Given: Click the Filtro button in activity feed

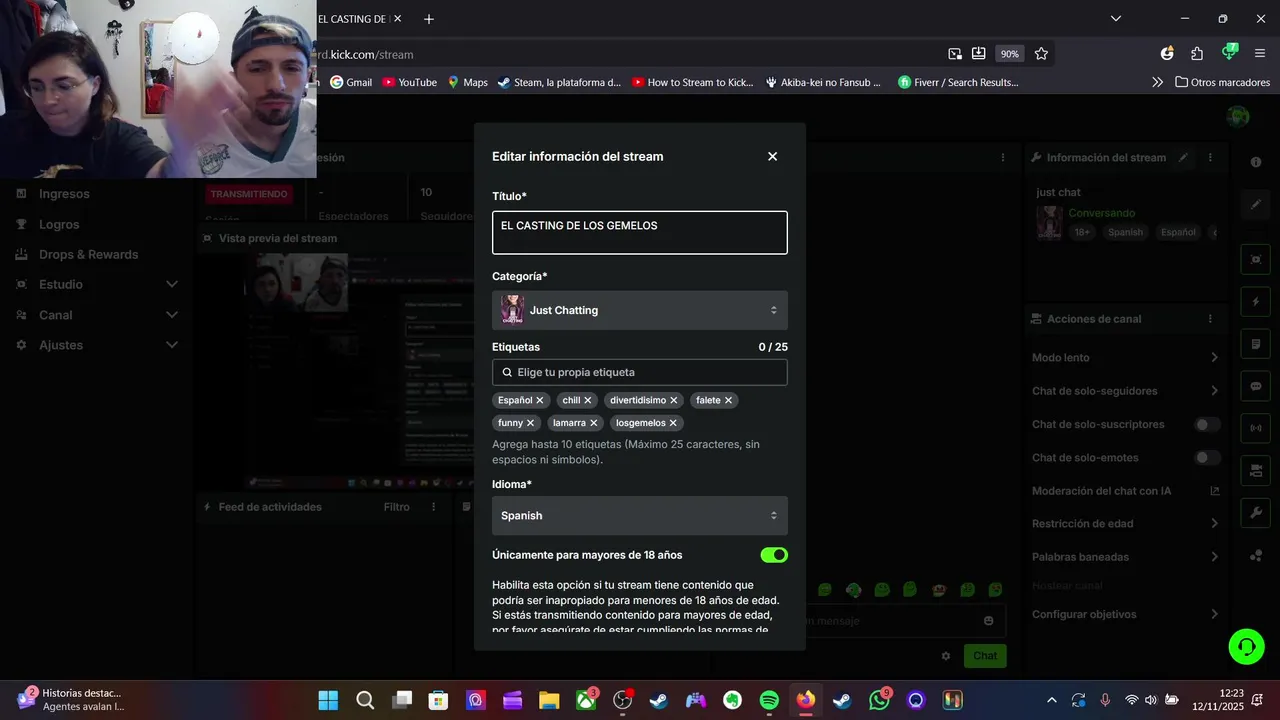Looking at the screenshot, I should coord(397,507).
